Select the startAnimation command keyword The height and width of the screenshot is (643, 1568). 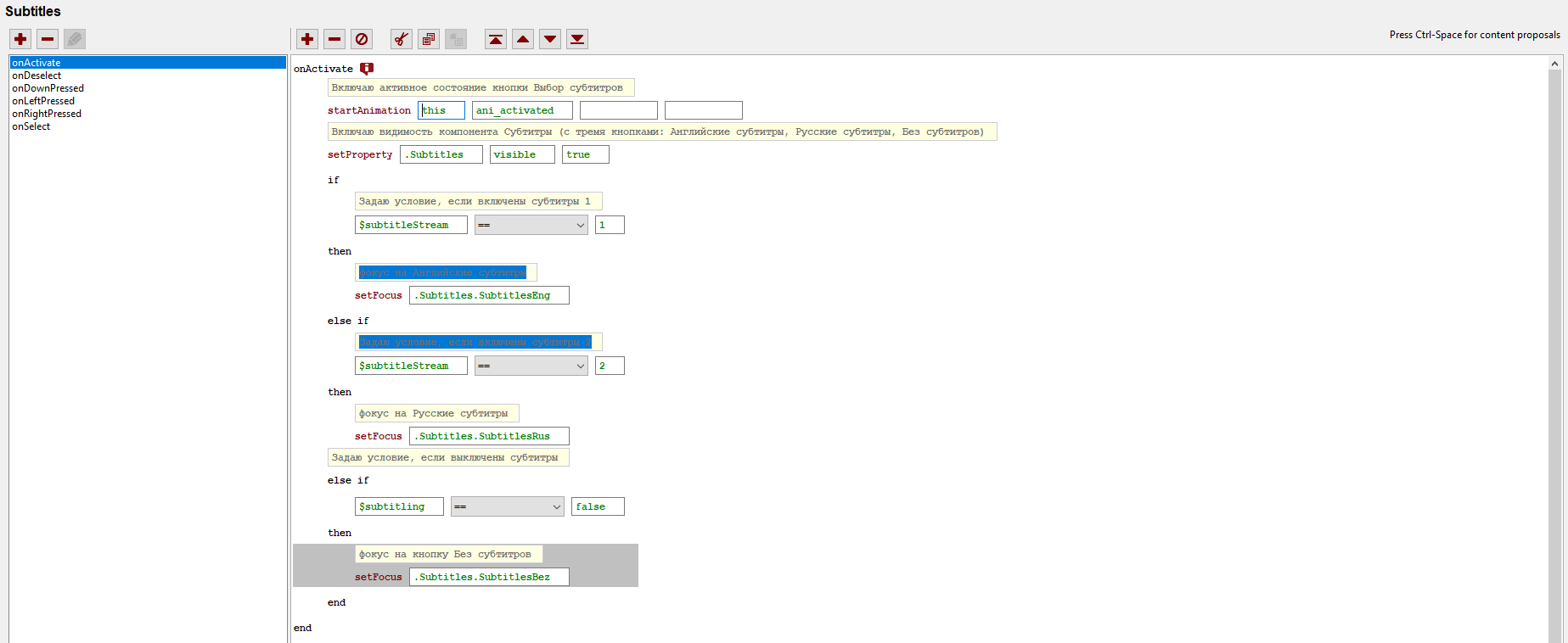pos(369,110)
